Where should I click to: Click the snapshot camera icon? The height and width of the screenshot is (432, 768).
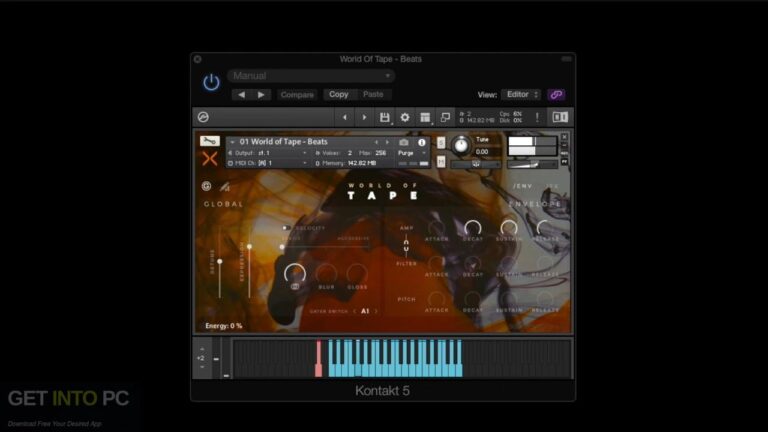(x=404, y=142)
